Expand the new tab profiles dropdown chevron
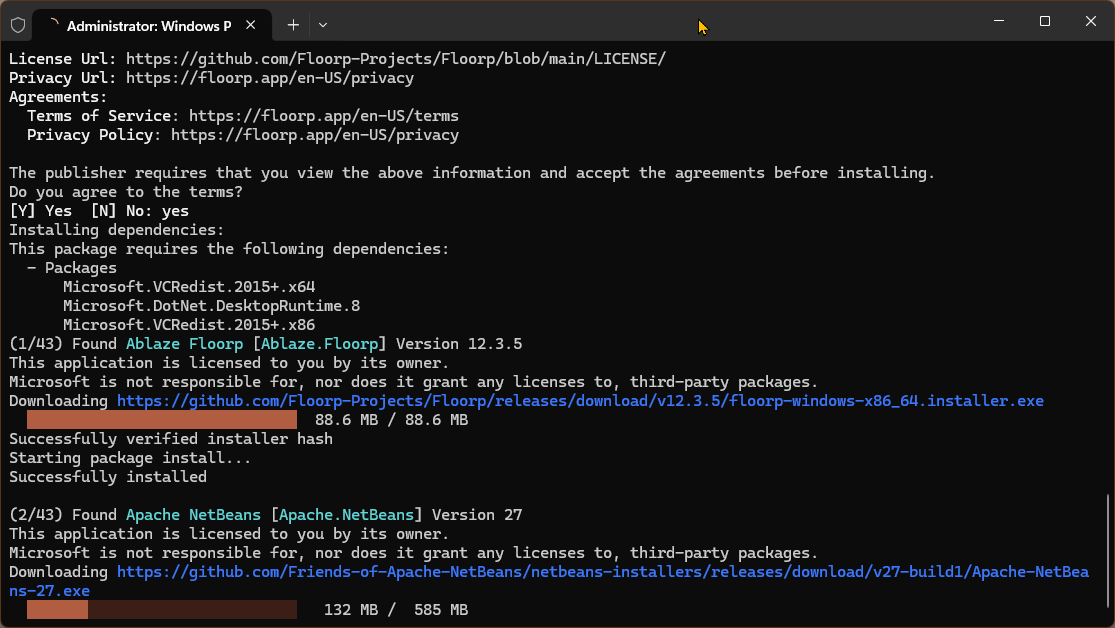The height and width of the screenshot is (628, 1115). coord(323,24)
